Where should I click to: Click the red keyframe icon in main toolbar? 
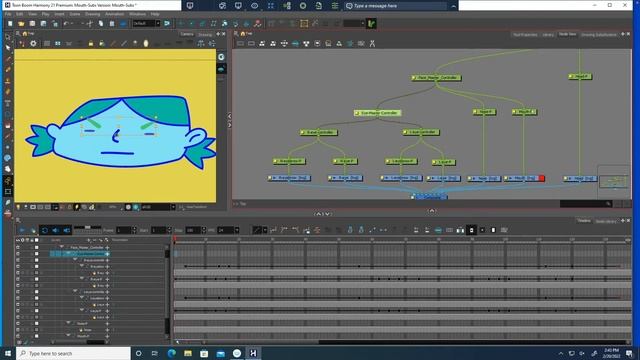pos(257,24)
